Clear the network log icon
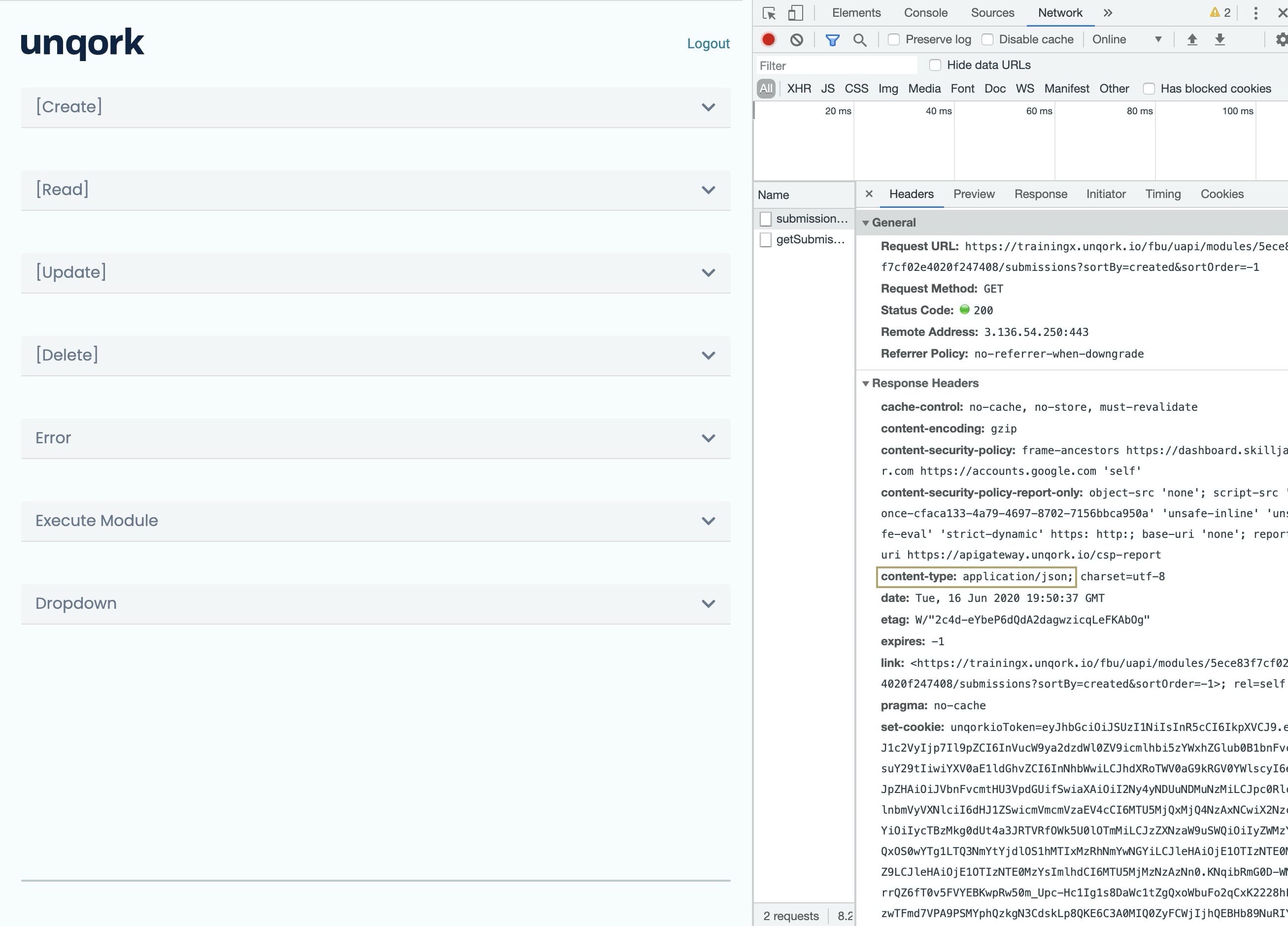This screenshot has width=1288, height=926. pyautogui.click(x=796, y=40)
